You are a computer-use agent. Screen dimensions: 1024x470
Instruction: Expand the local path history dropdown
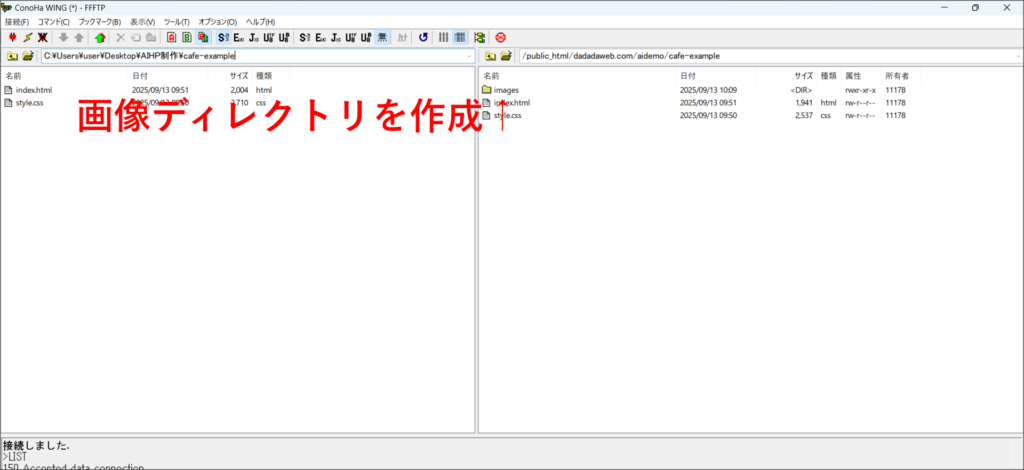pyautogui.click(x=469, y=56)
